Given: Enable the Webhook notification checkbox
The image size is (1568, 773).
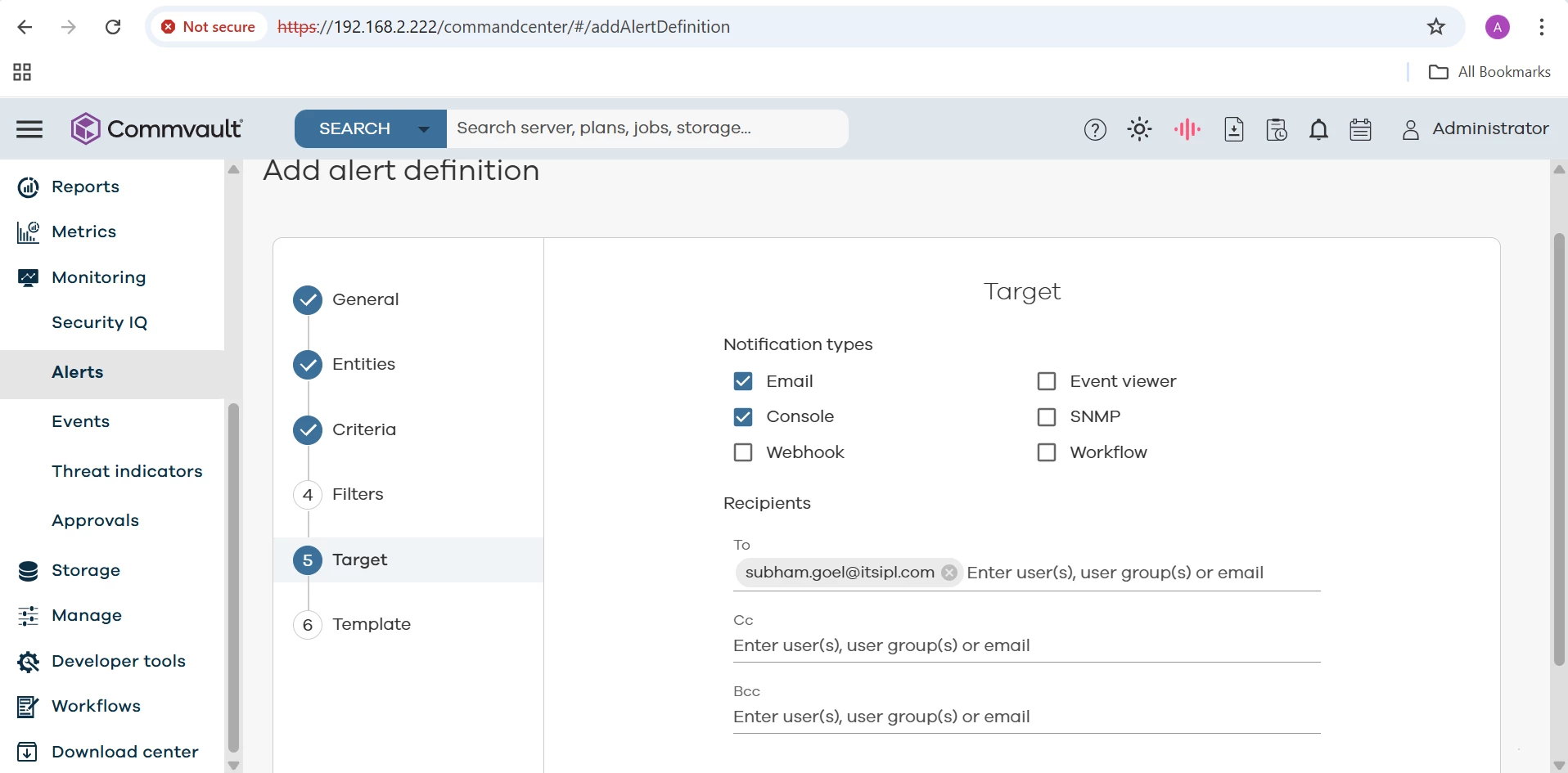Looking at the screenshot, I should [743, 452].
